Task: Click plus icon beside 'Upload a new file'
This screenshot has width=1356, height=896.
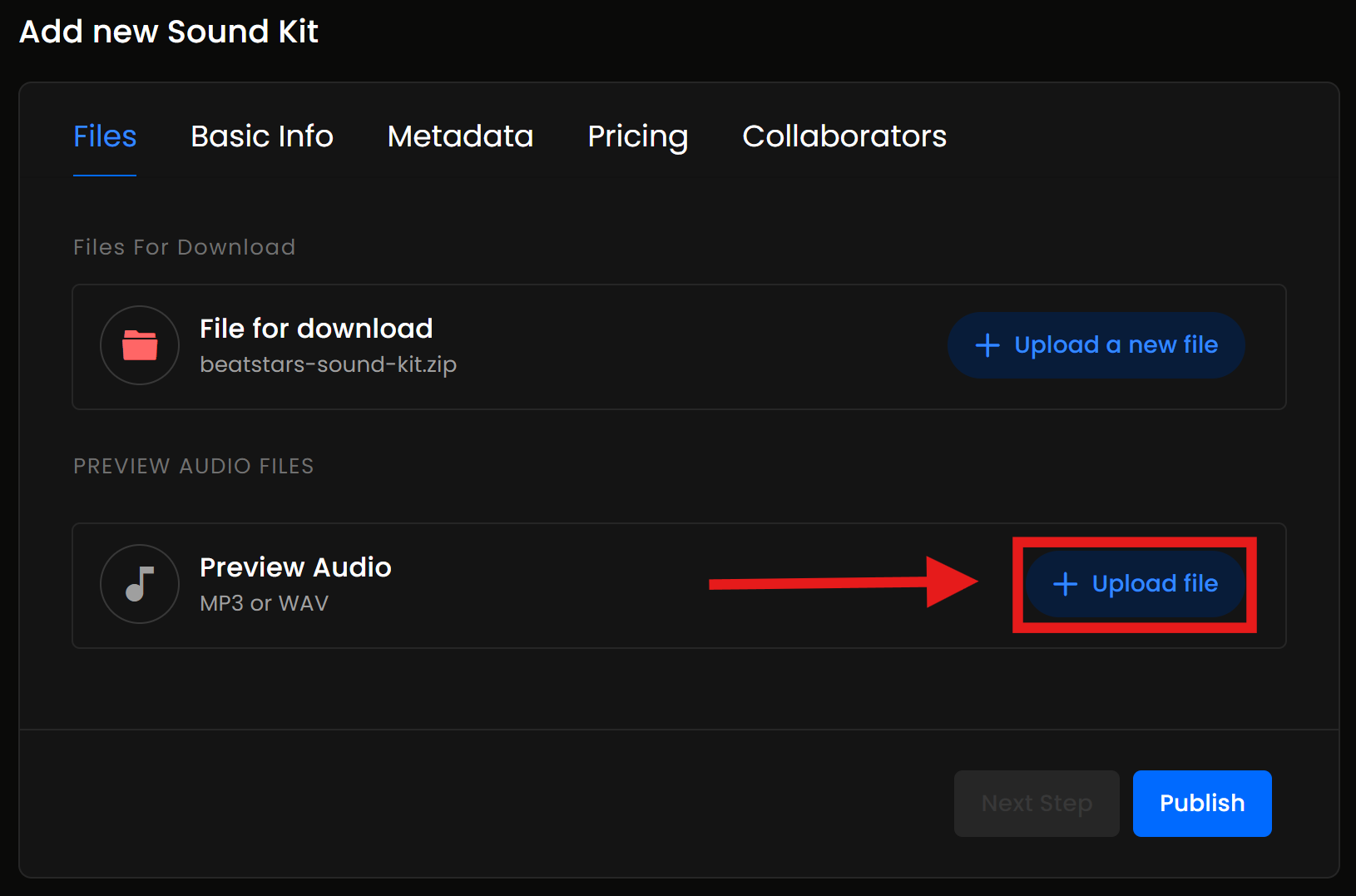Action: coord(987,345)
